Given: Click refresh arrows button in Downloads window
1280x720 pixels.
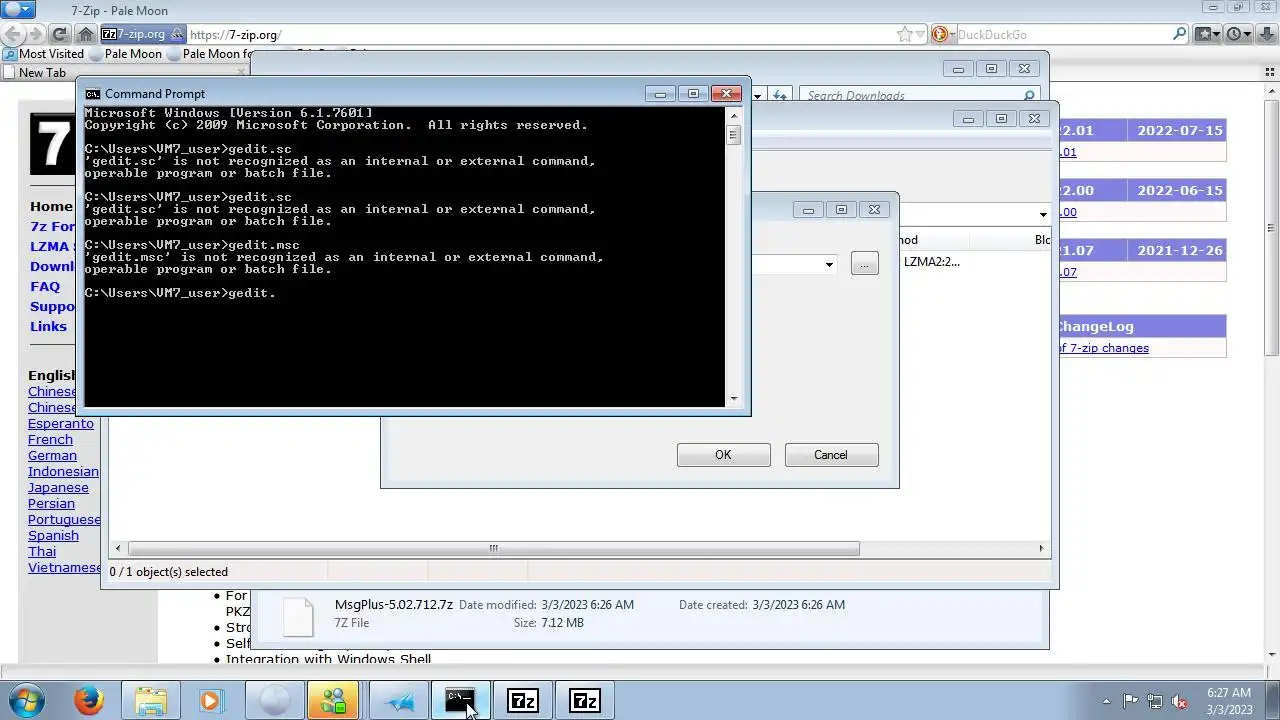Looking at the screenshot, I should tap(780, 95).
